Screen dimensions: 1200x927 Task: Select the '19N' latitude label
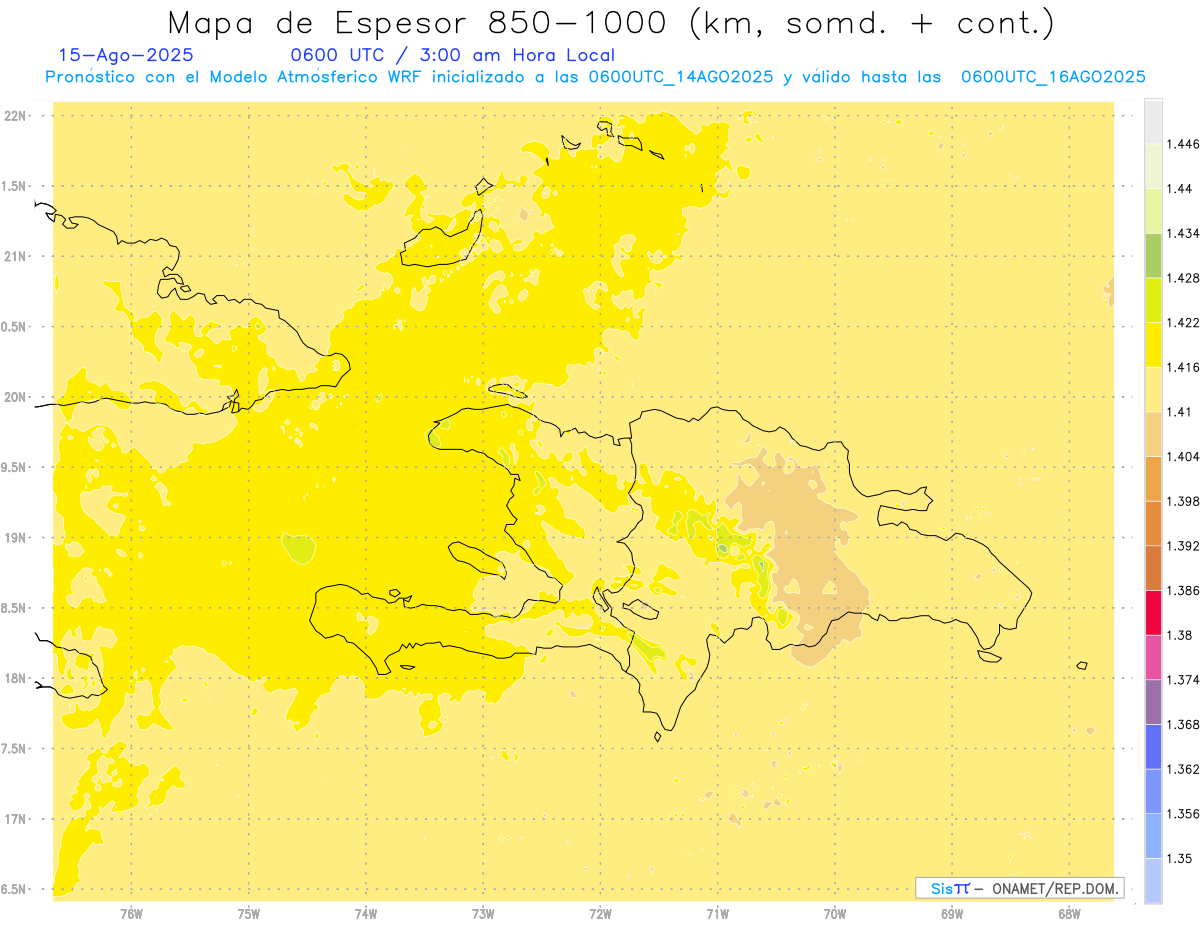[17, 538]
